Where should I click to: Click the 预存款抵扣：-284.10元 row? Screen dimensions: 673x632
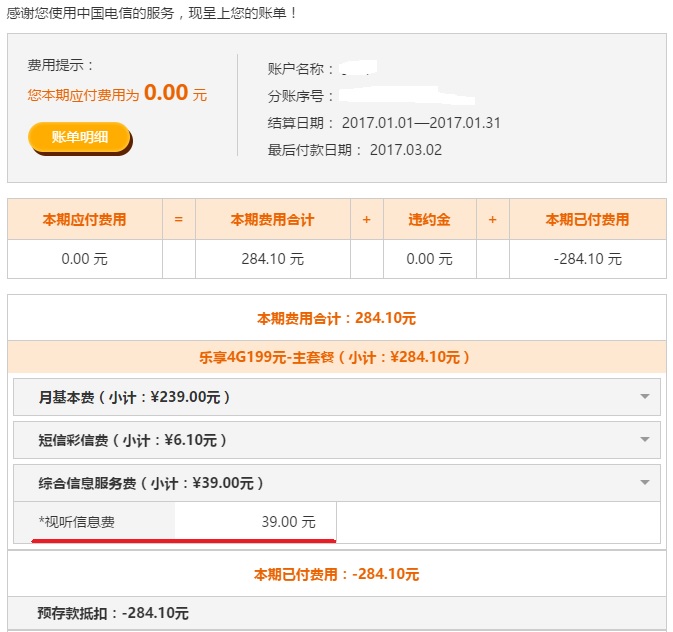[x=336, y=613]
